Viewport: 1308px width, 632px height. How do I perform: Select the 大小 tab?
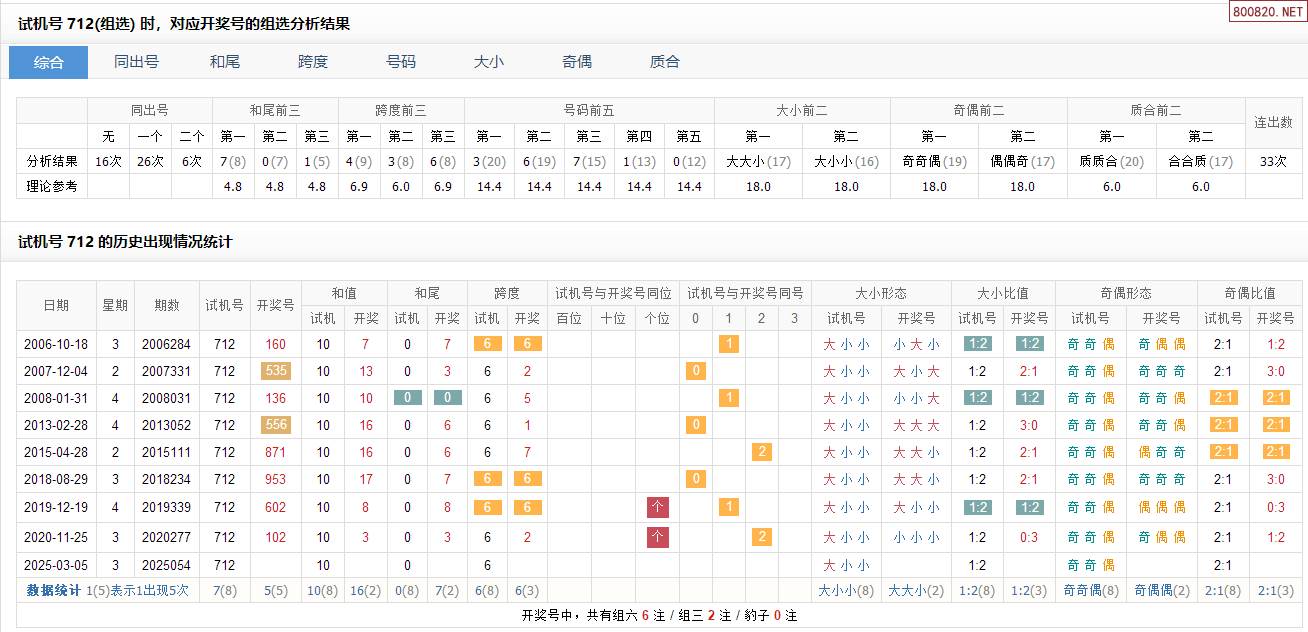point(489,62)
